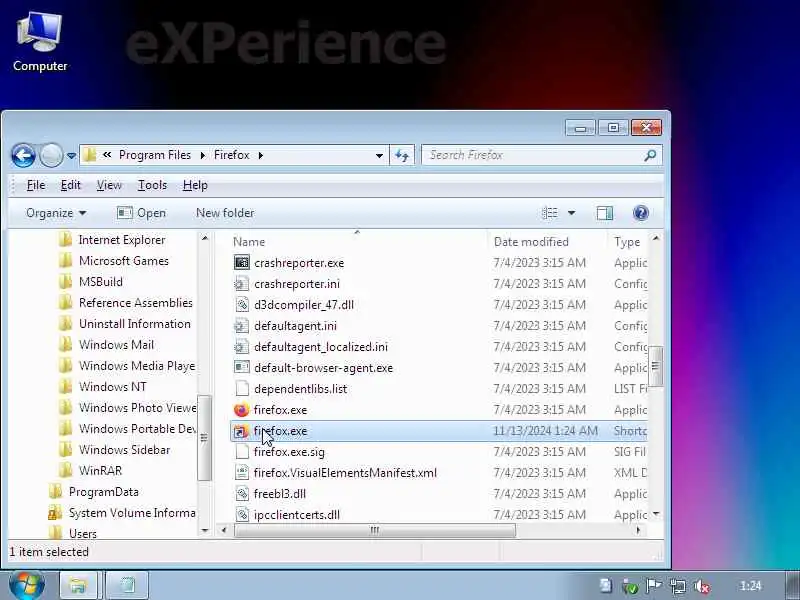Screen dimensions: 800x600
Task: Click the New folder button
Action: [x=225, y=213]
